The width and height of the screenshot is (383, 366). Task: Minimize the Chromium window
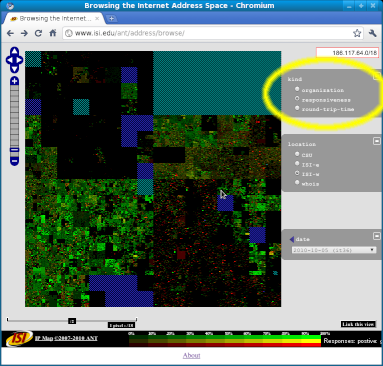click(349, 6)
